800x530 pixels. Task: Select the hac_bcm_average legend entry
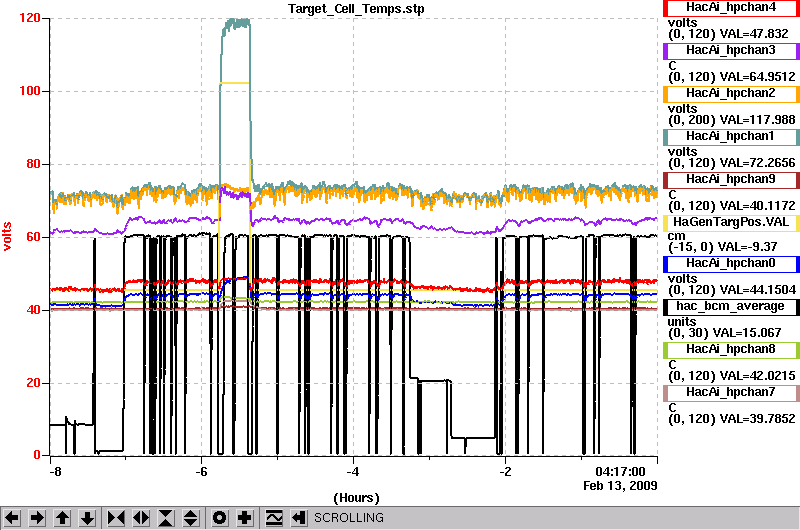731,307
